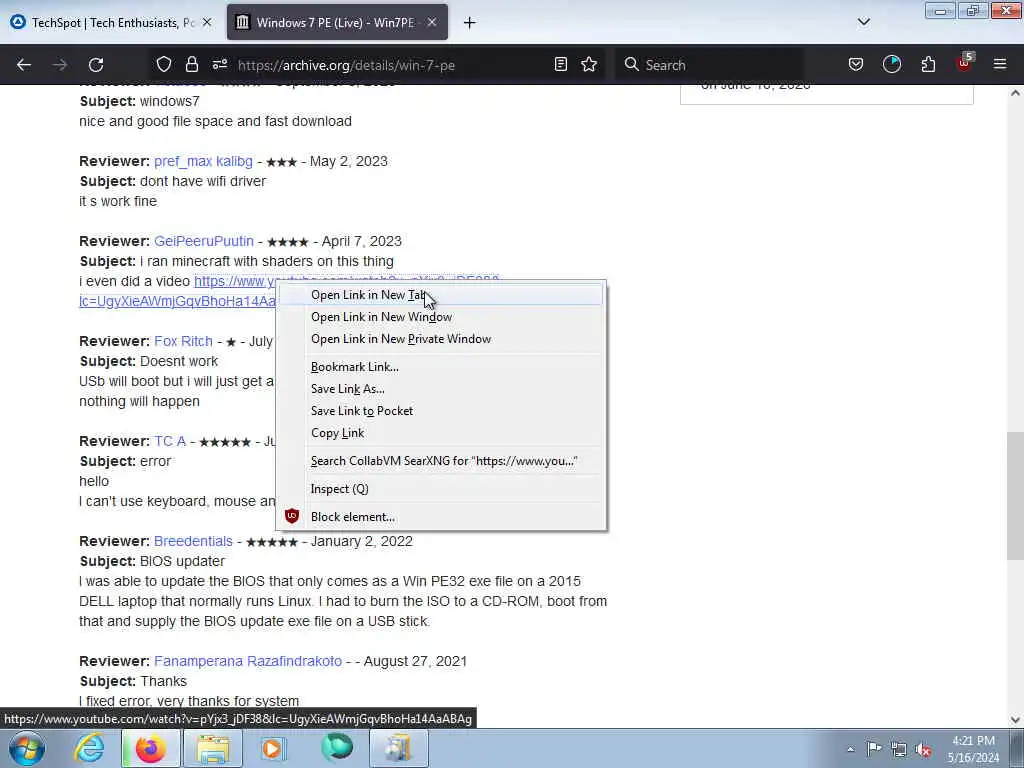The height and width of the screenshot is (768, 1024).
Task: Open network tray icon
Action: 899,749
